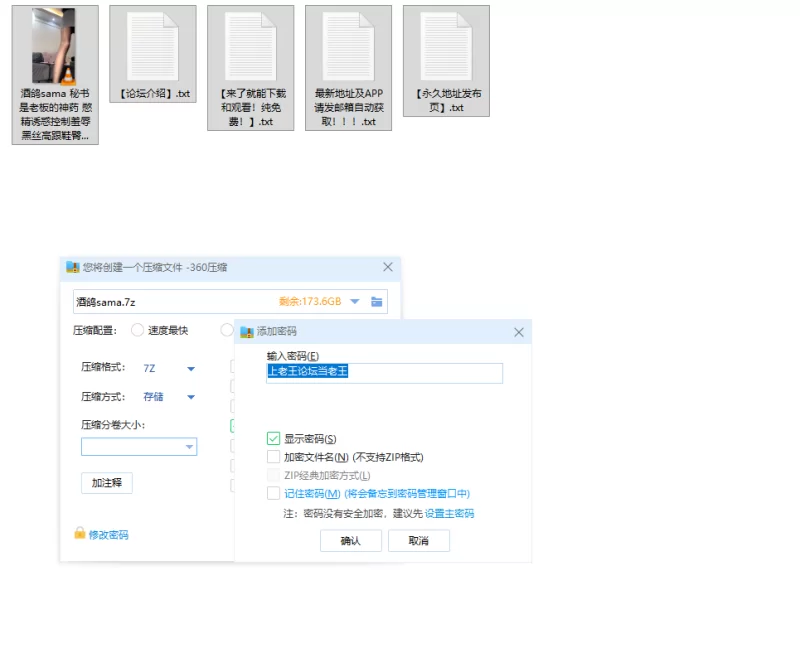Image resolution: width=800 pixels, height=653 pixels.
Task: Click the lock icon next to 修改密码
Action: 80,534
